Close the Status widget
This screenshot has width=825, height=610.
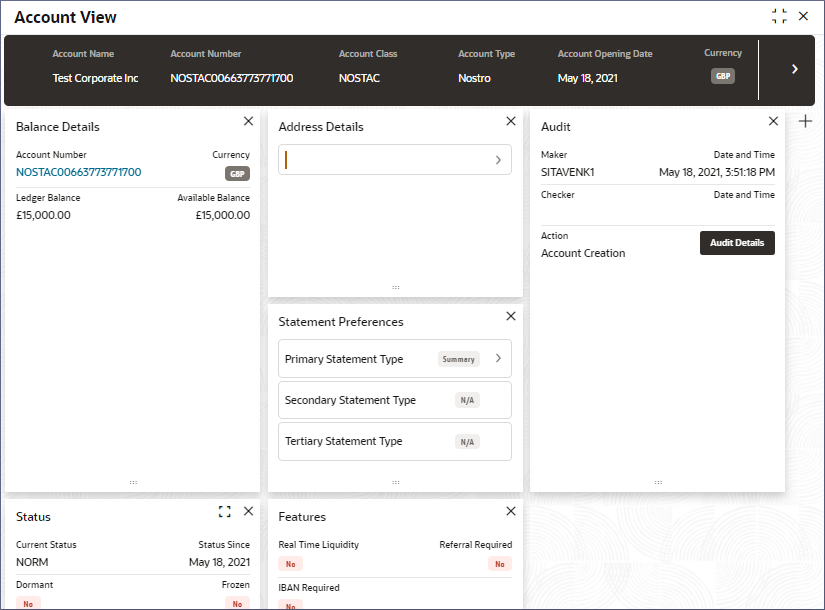pyautogui.click(x=248, y=511)
